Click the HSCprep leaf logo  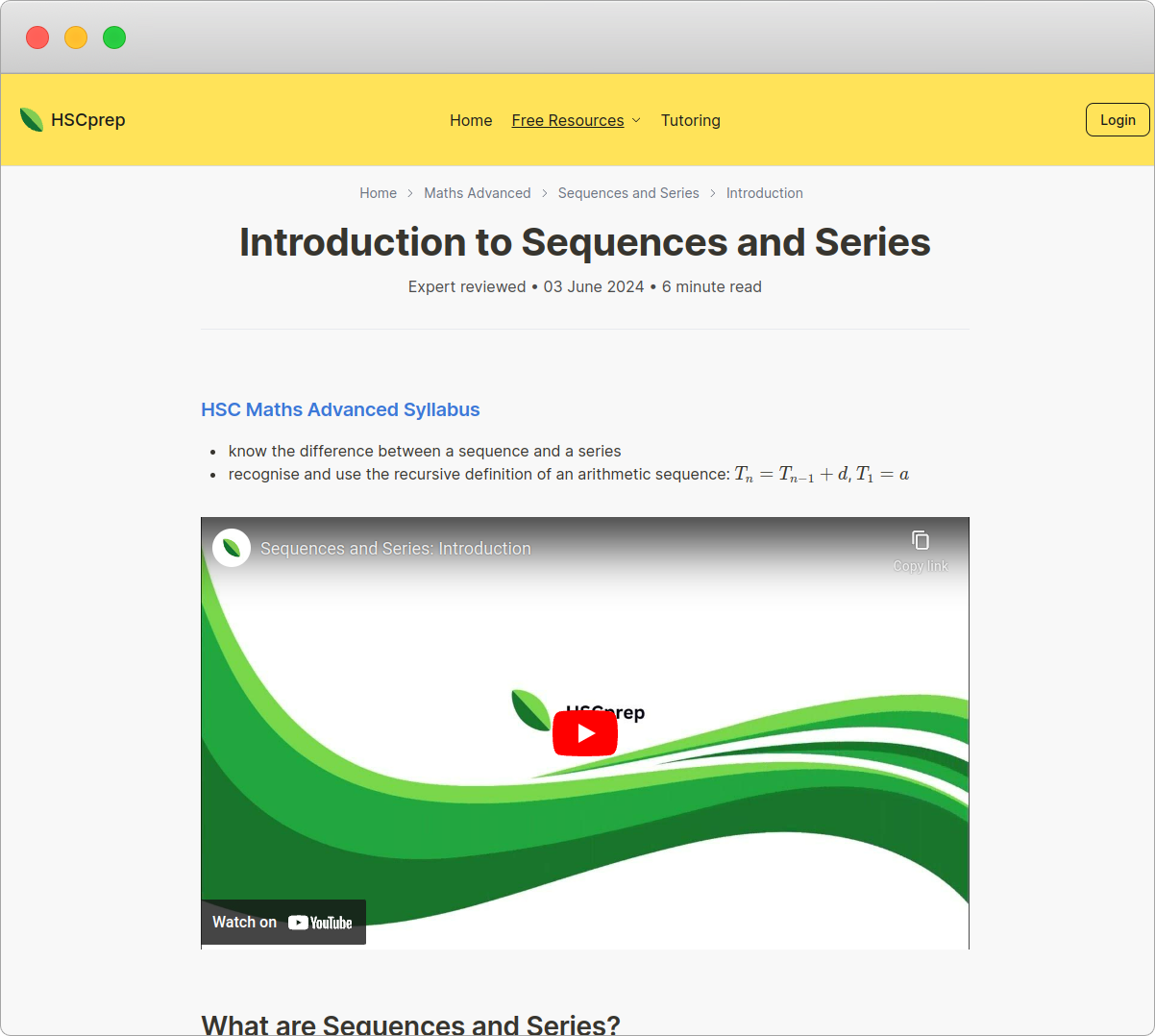[31, 118]
